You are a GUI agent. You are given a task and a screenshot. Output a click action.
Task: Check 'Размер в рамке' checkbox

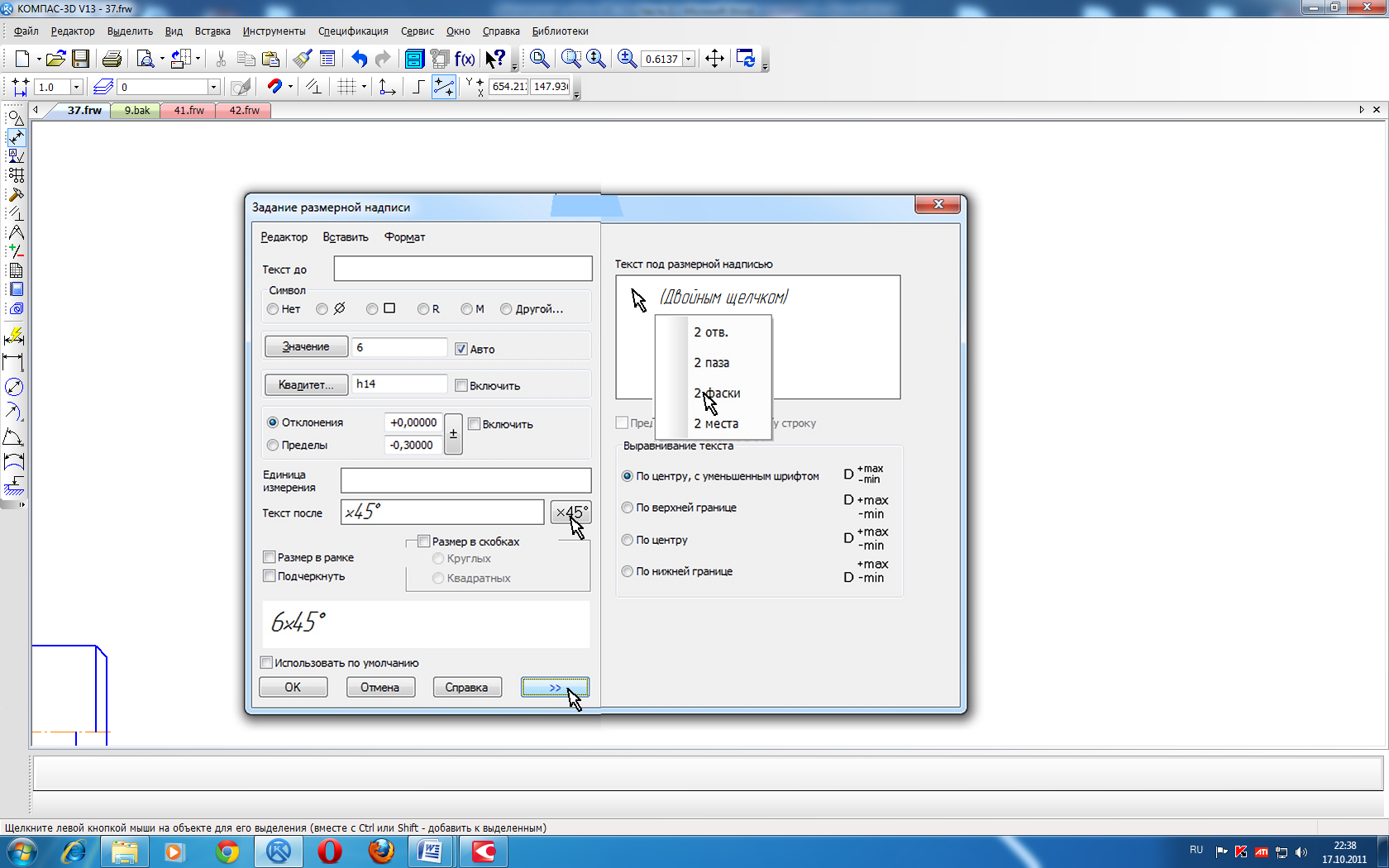pos(269,557)
